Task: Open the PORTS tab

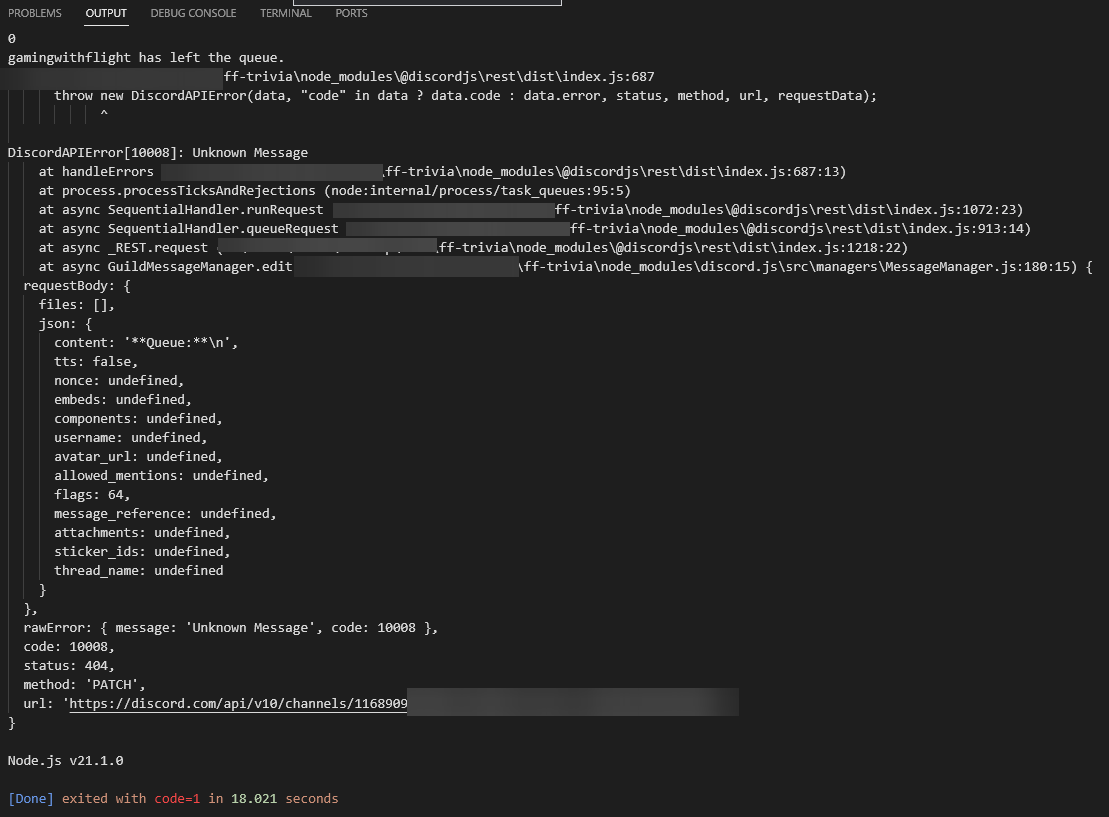Action: (352, 13)
